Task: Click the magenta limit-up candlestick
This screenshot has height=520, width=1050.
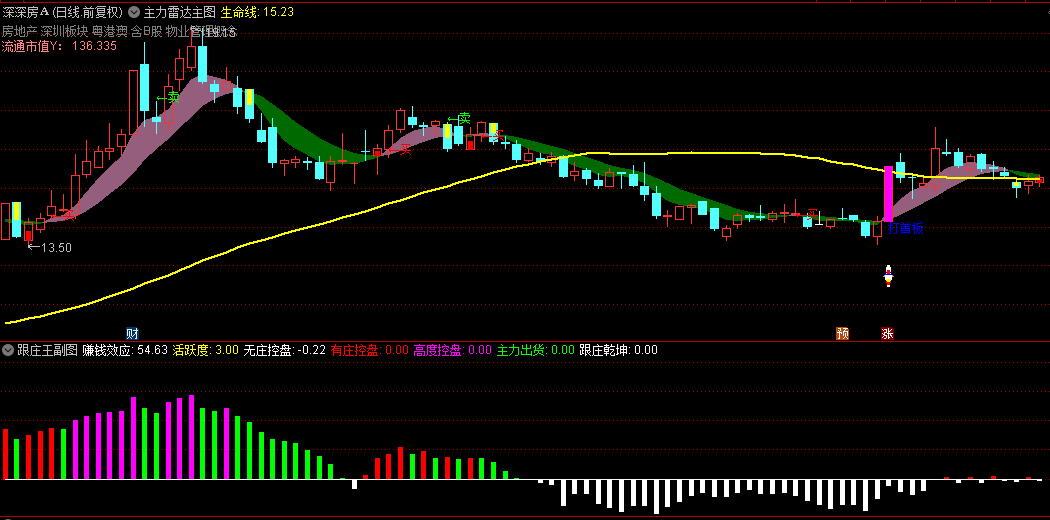Action: (889, 194)
